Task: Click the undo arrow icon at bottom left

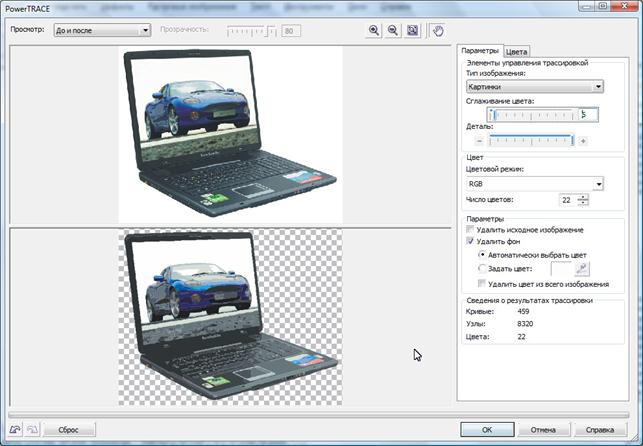Action: (x=15, y=429)
